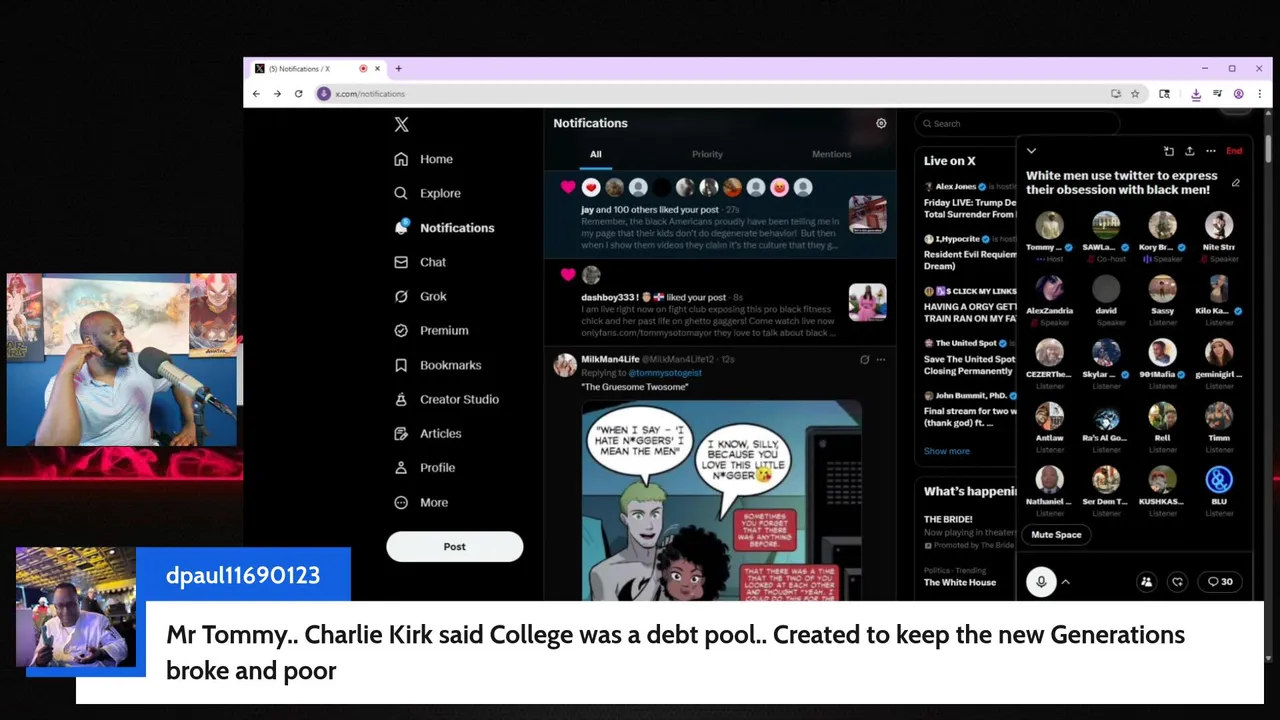Open the browser downloads icon

coord(1196,94)
